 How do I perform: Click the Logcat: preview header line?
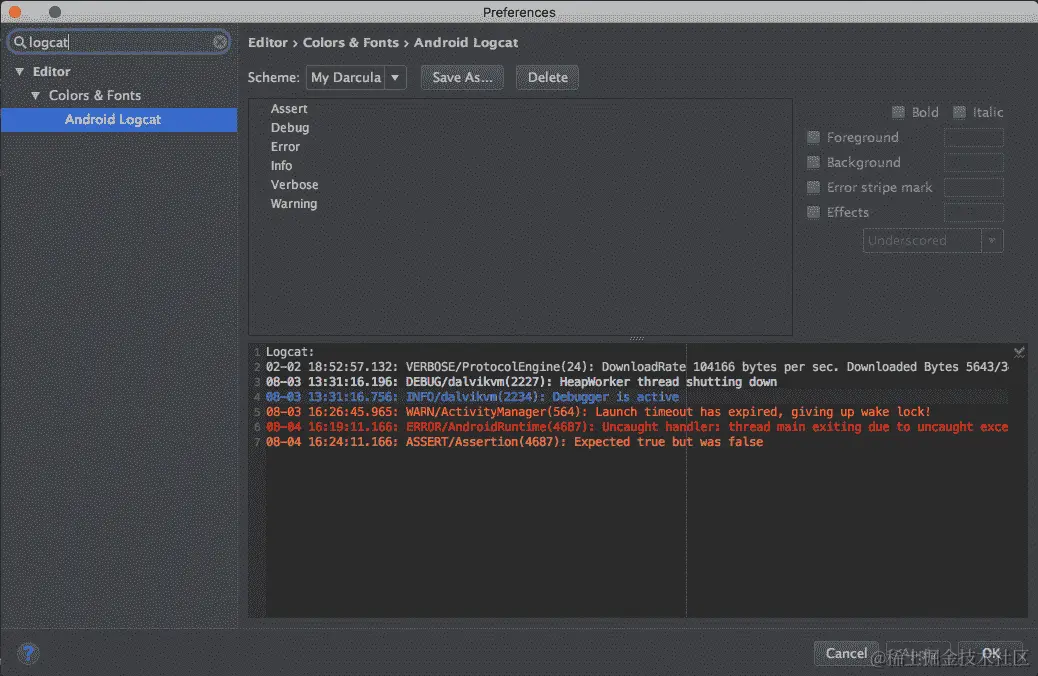pos(290,352)
